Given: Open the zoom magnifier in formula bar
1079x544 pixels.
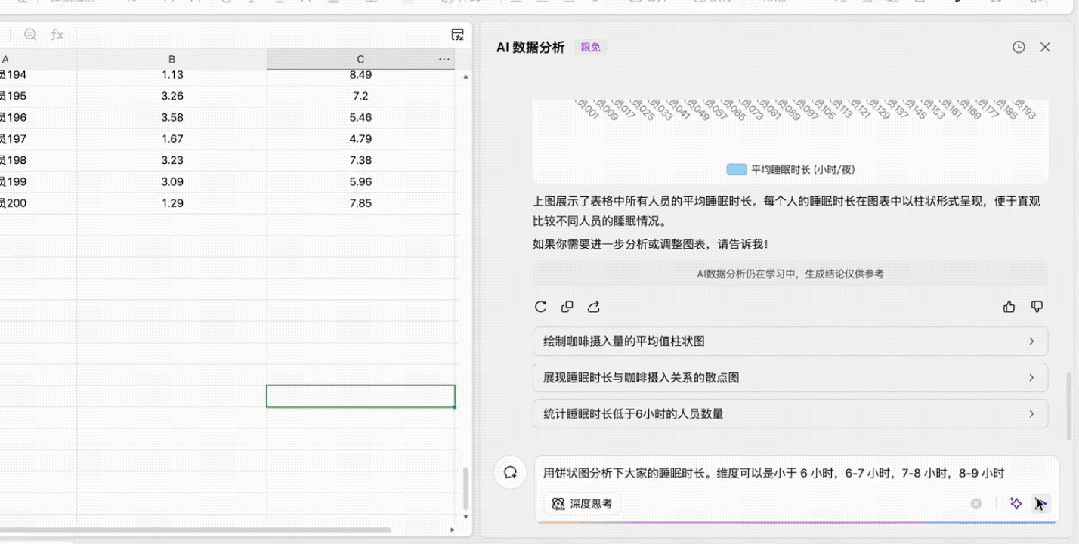Looking at the screenshot, I should 30,34.
